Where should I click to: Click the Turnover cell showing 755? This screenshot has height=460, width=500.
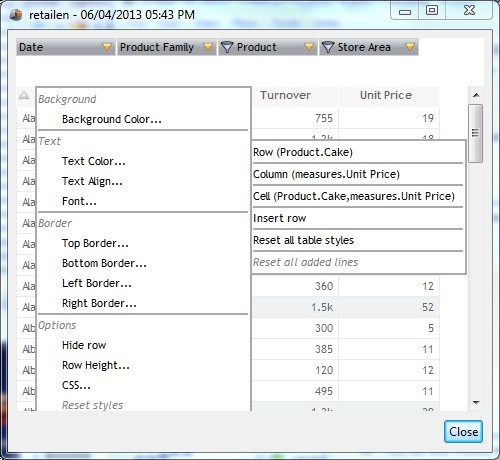point(295,118)
